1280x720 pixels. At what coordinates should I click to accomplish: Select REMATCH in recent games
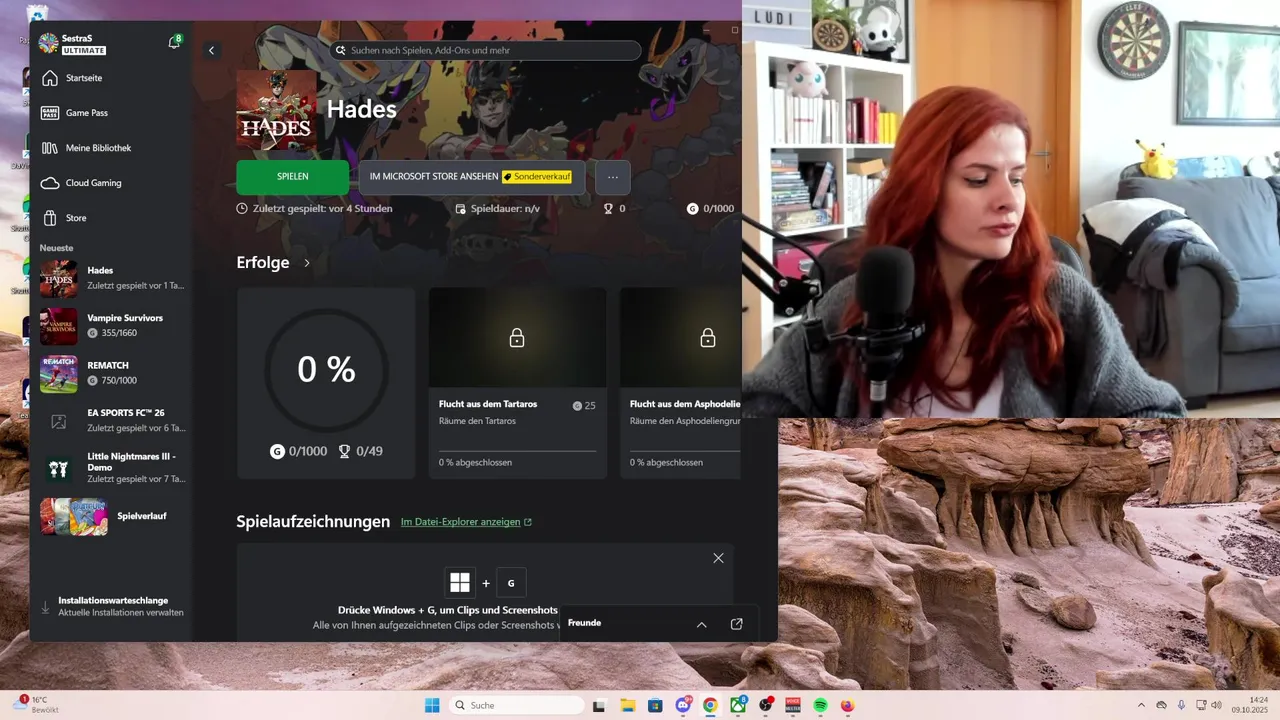click(112, 373)
